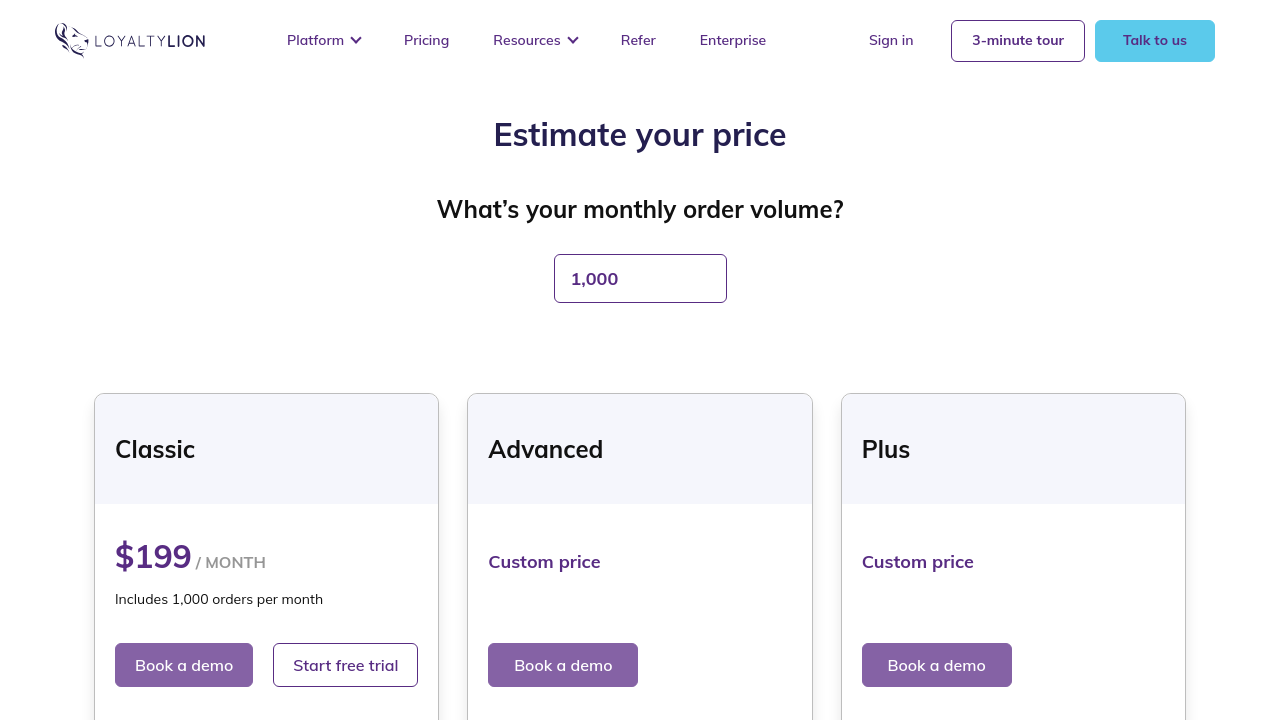The image size is (1280, 720).
Task: Click the Sign in link
Action: tap(890, 40)
